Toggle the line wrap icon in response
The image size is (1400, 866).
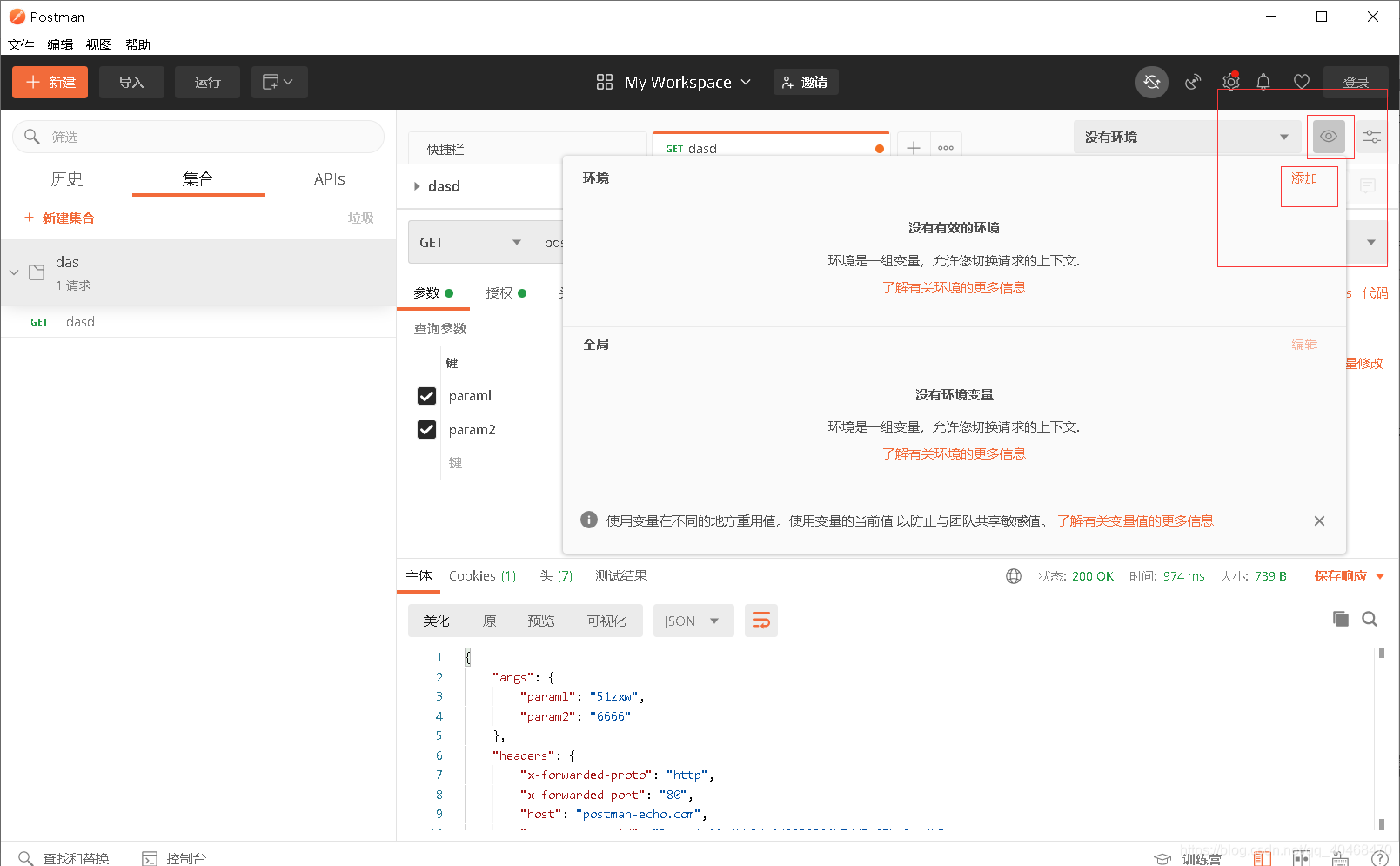click(761, 621)
